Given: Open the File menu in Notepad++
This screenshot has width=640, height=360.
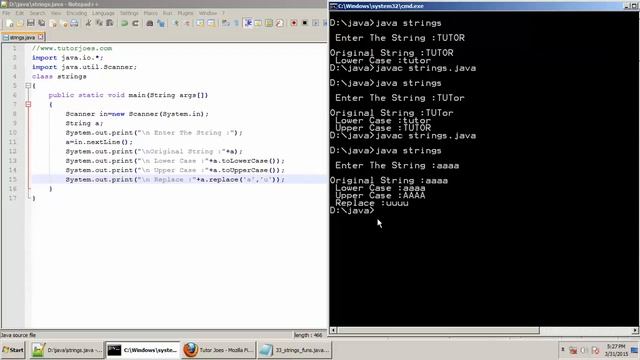Looking at the screenshot, I should pyautogui.click(x=6, y=13).
